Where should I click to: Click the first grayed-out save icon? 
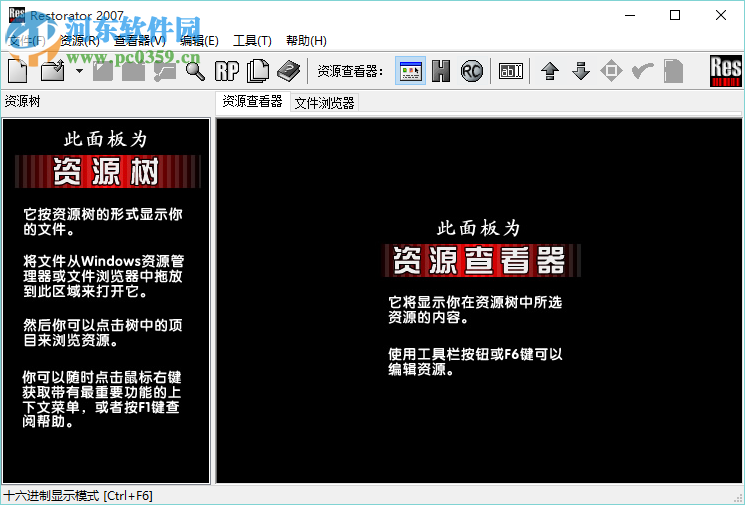(103, 72)
